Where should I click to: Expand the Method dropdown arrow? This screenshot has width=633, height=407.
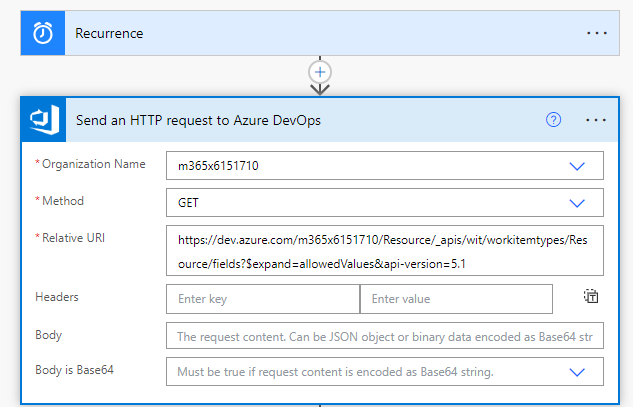[577, 202]
